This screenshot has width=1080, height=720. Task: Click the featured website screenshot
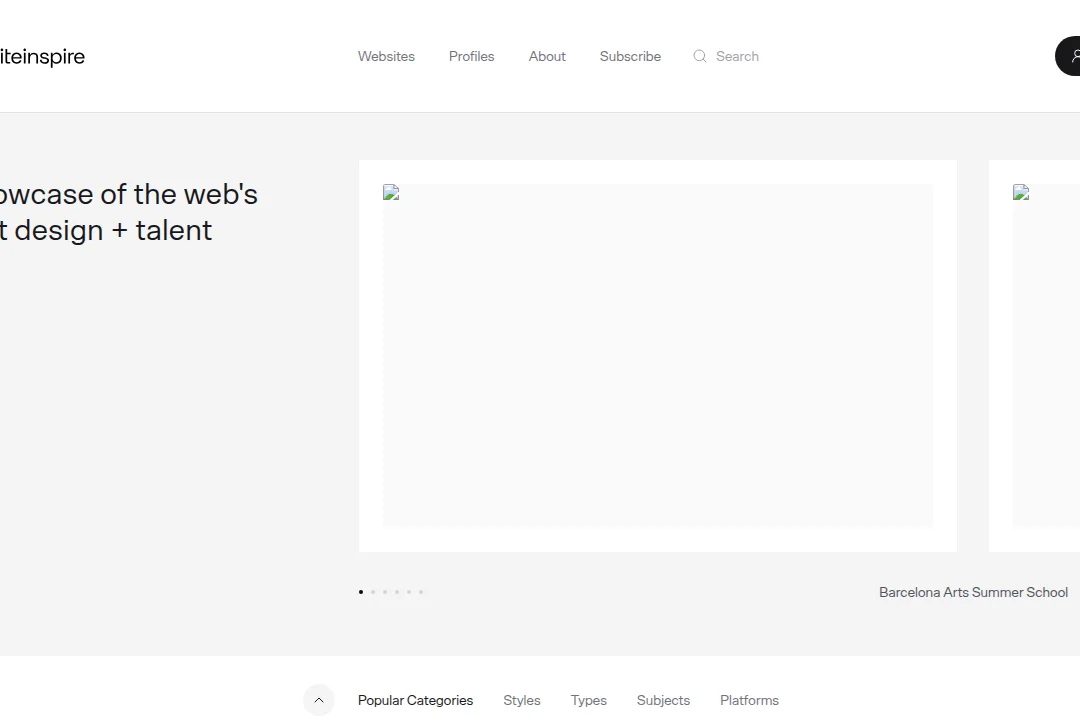pos(657,355)
